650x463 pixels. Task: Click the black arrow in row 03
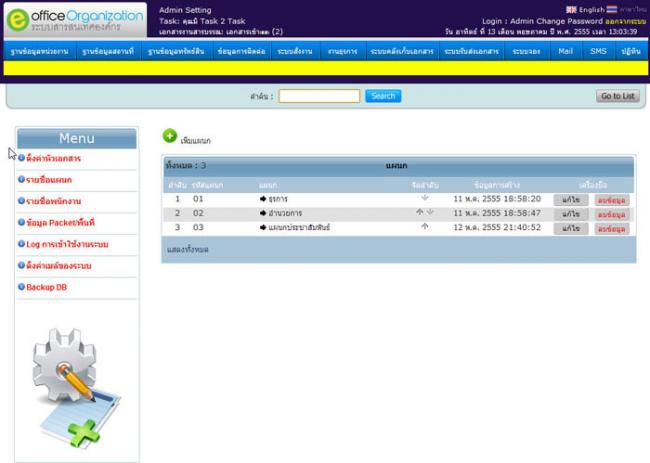[x=263, y=227]
